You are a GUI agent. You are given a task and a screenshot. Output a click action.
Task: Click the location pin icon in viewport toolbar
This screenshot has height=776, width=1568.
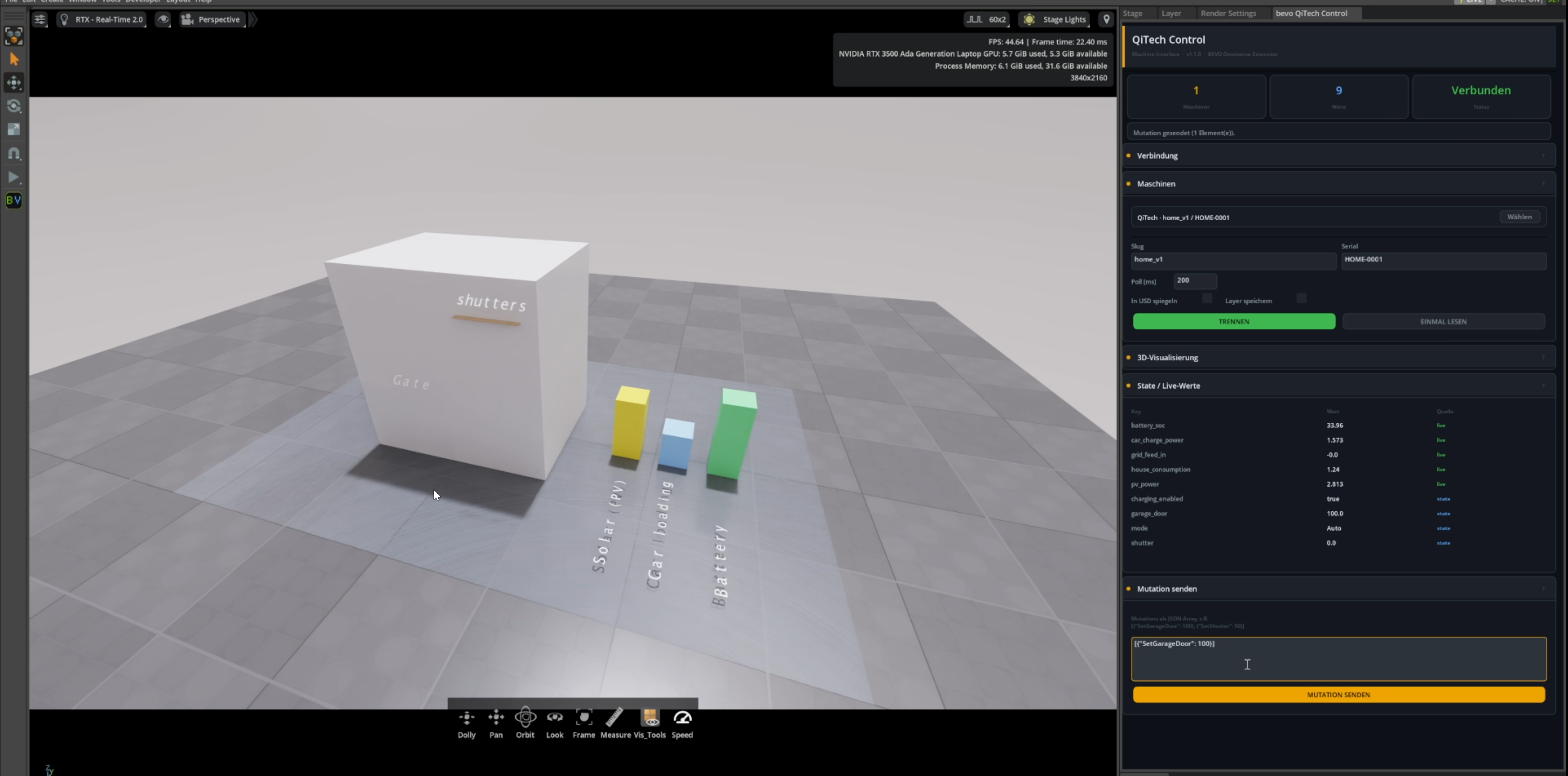tap(1106, 19)
